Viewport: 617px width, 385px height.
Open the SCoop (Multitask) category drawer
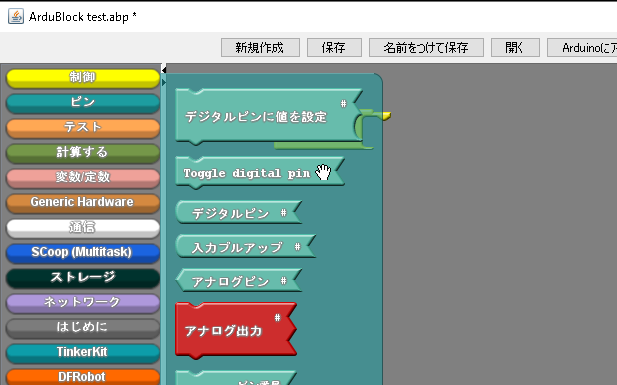tap(83, 253)
